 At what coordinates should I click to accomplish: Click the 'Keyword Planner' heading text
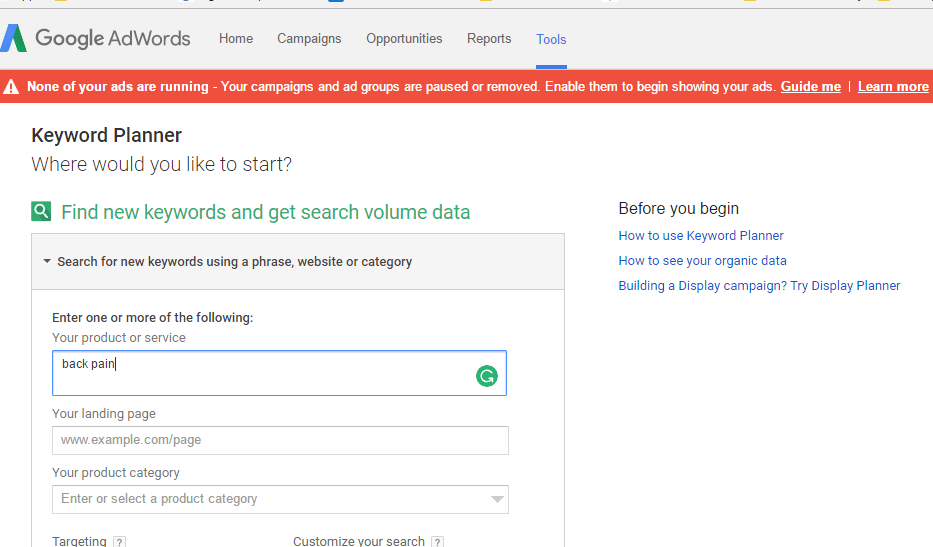point(107,135)
